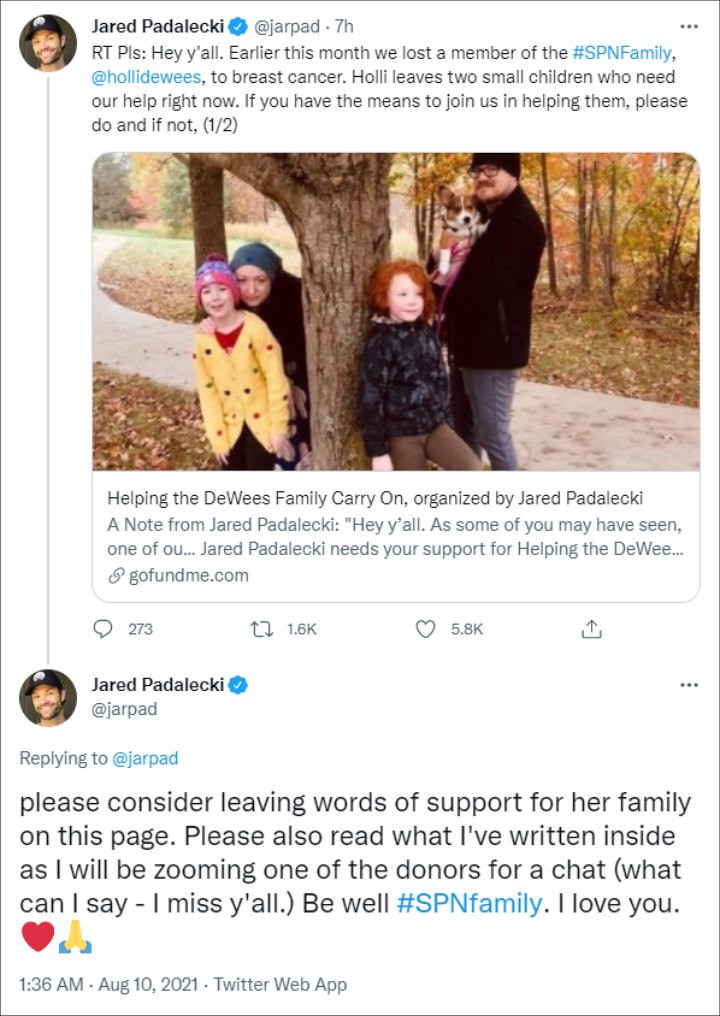This screenshot has height=1016, width=720.
Task: Open the #SPNfamily hashtag in the reply
Action: coord(469,904)
